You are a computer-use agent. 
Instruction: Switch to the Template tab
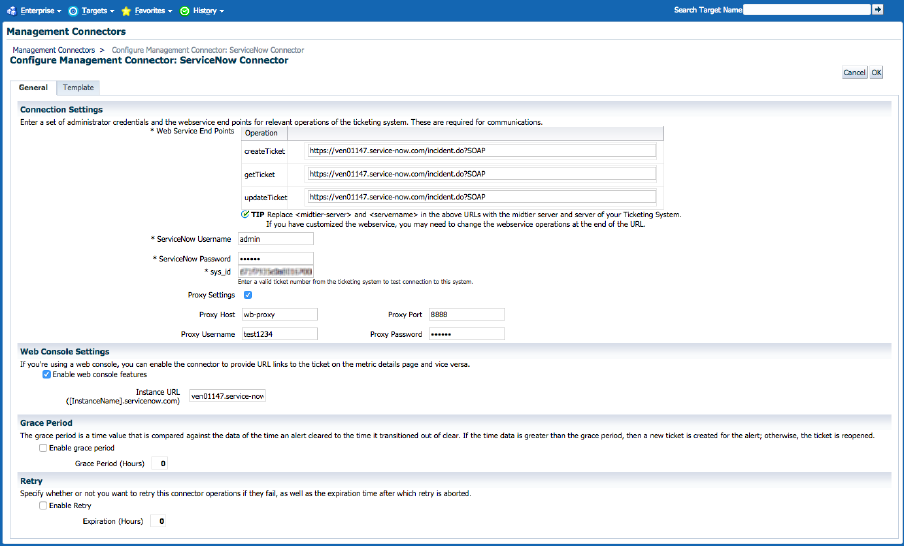pyautogui.click(x=78, y=88)
